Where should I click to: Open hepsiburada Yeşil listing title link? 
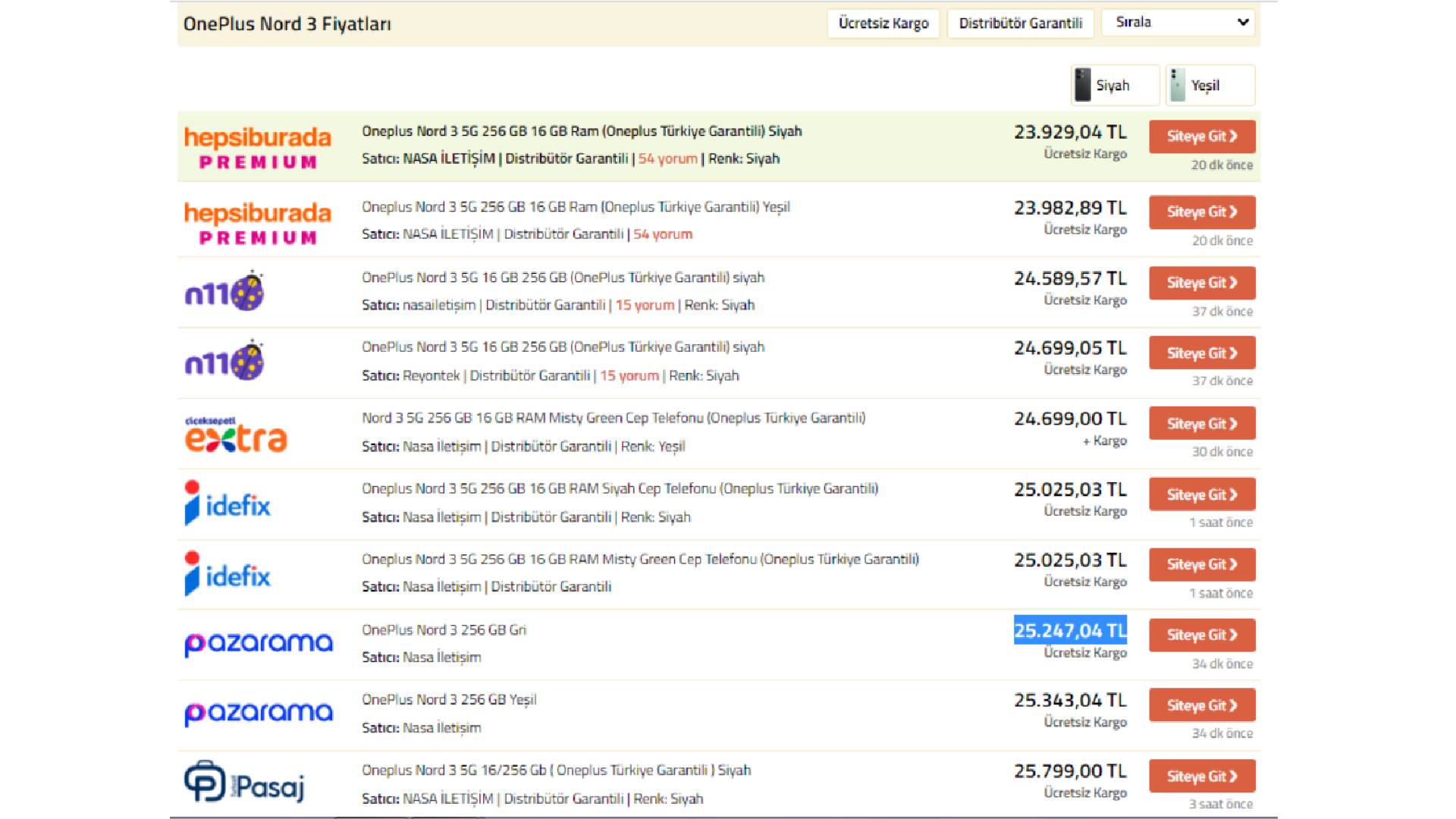pos(576,207)
